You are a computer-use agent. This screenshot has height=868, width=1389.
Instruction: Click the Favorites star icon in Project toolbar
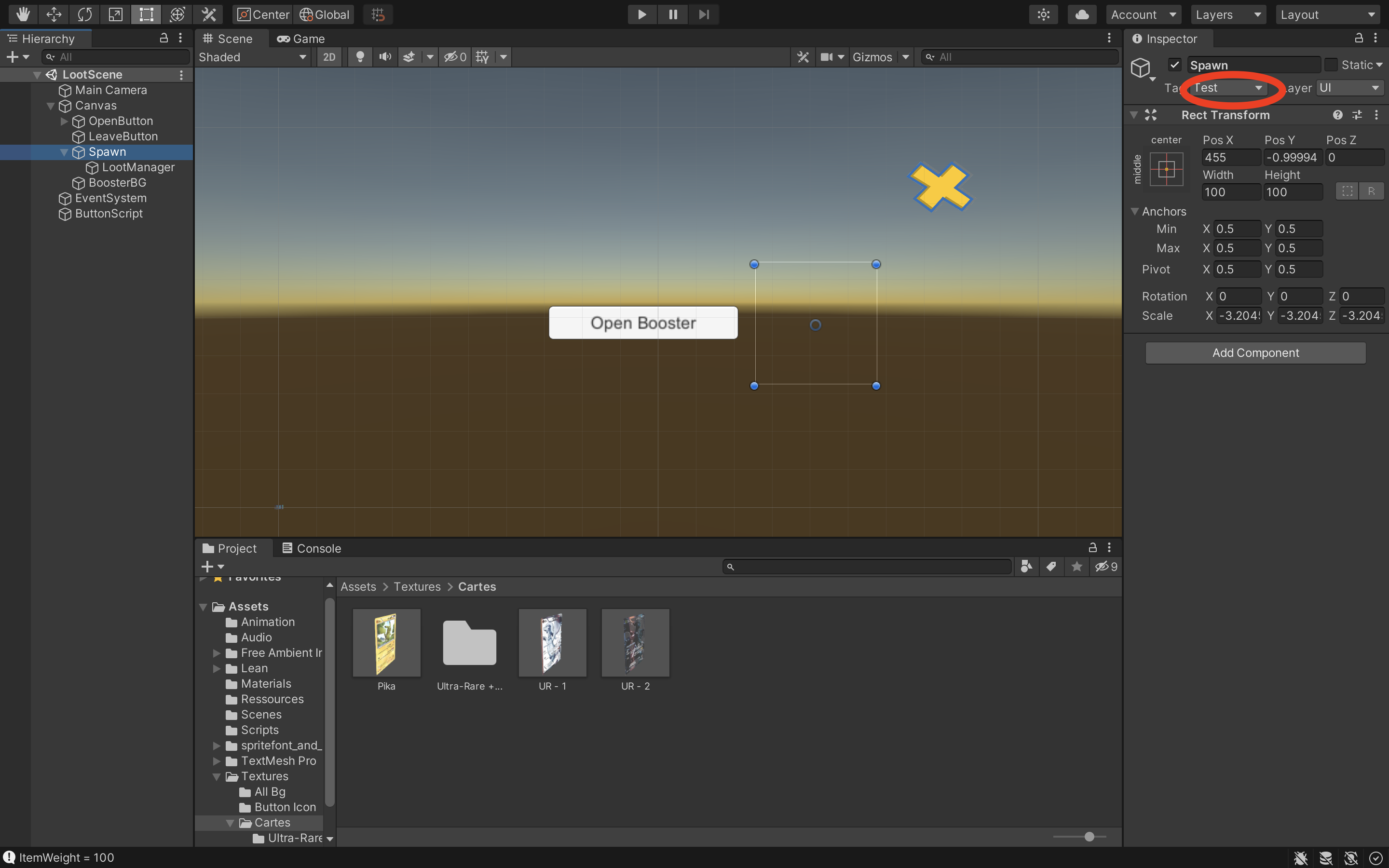(1076, 567)
